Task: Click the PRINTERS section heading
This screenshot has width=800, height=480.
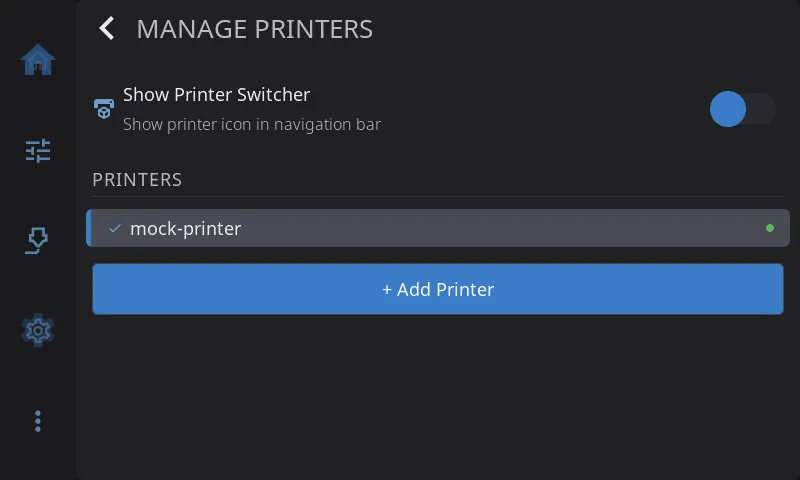Action: point(137,180)
